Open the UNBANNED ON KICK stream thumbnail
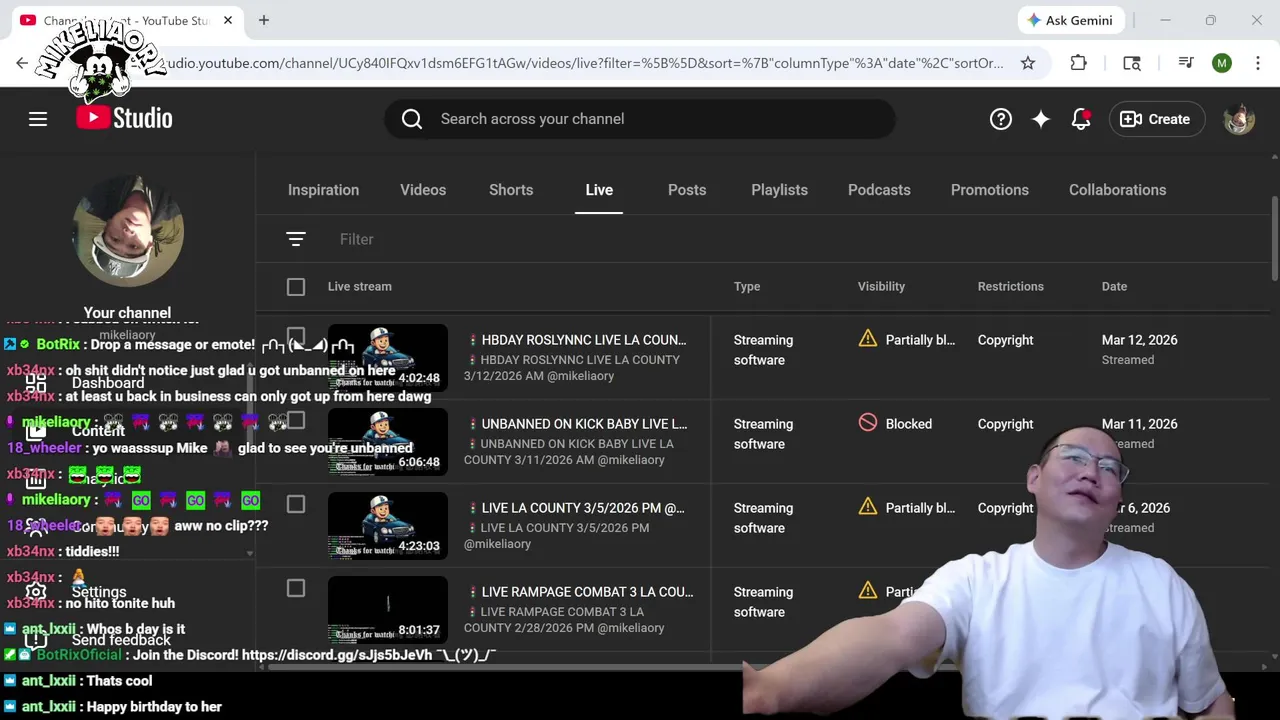Viewport: 1280px width, 720px height. pos(388,441)
